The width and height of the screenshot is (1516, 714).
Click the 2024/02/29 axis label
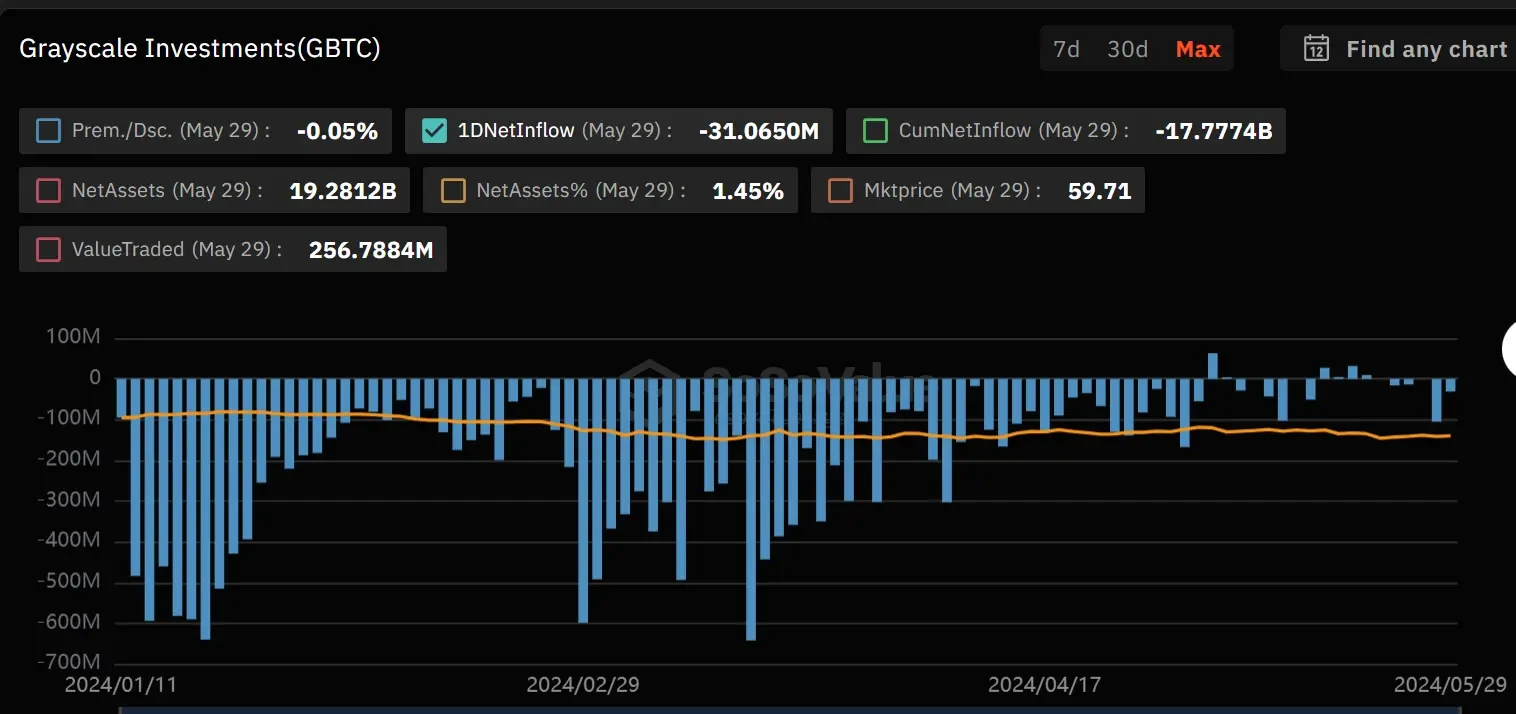click(581, 685)
